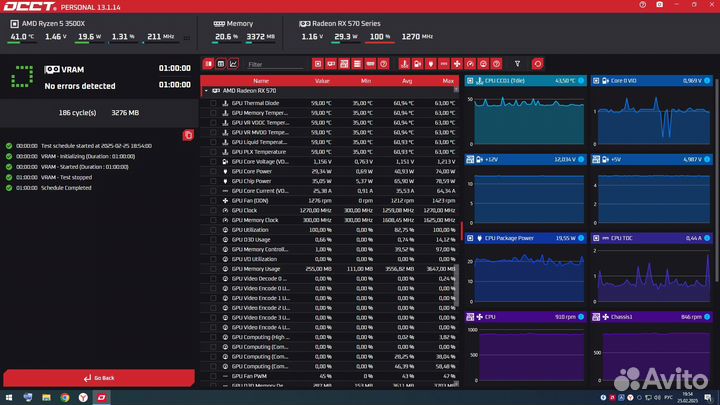Clear the test log with trash icon
720x405 pixels.
click(x=188, y=135)
